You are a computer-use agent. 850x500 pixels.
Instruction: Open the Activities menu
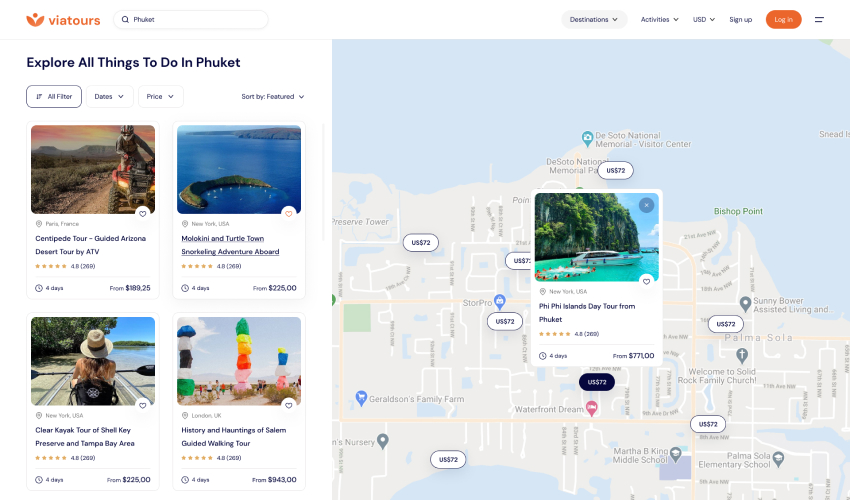659,19
